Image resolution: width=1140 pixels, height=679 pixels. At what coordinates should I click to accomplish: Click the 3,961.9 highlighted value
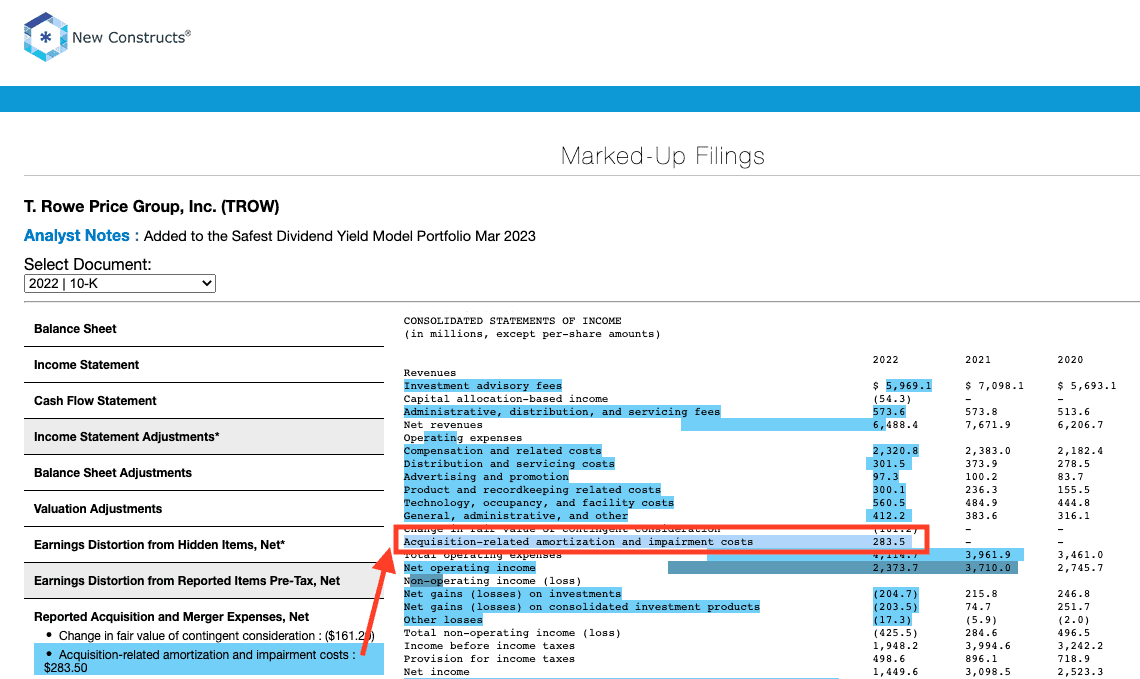point(988,555)
